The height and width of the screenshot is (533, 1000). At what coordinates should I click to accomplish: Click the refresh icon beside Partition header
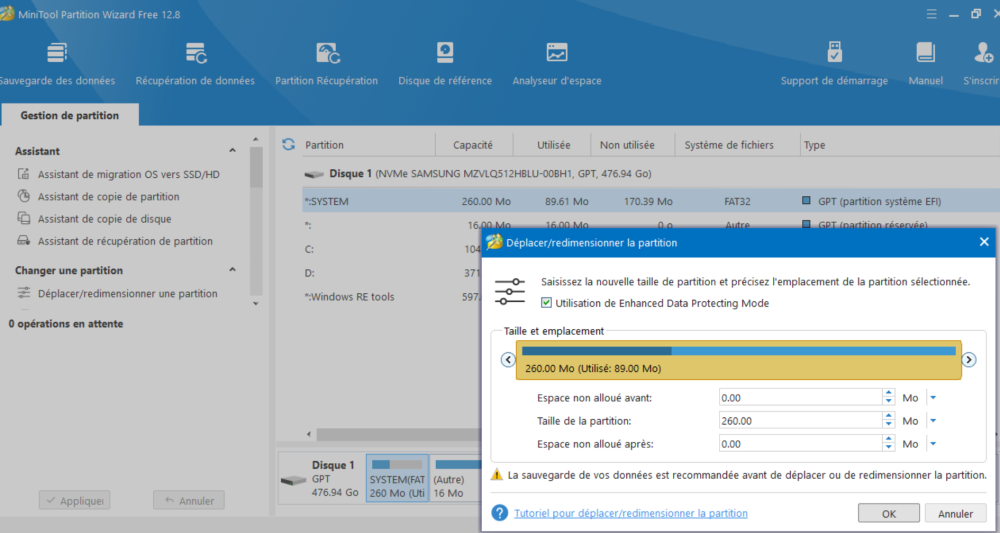pos(288,145)
